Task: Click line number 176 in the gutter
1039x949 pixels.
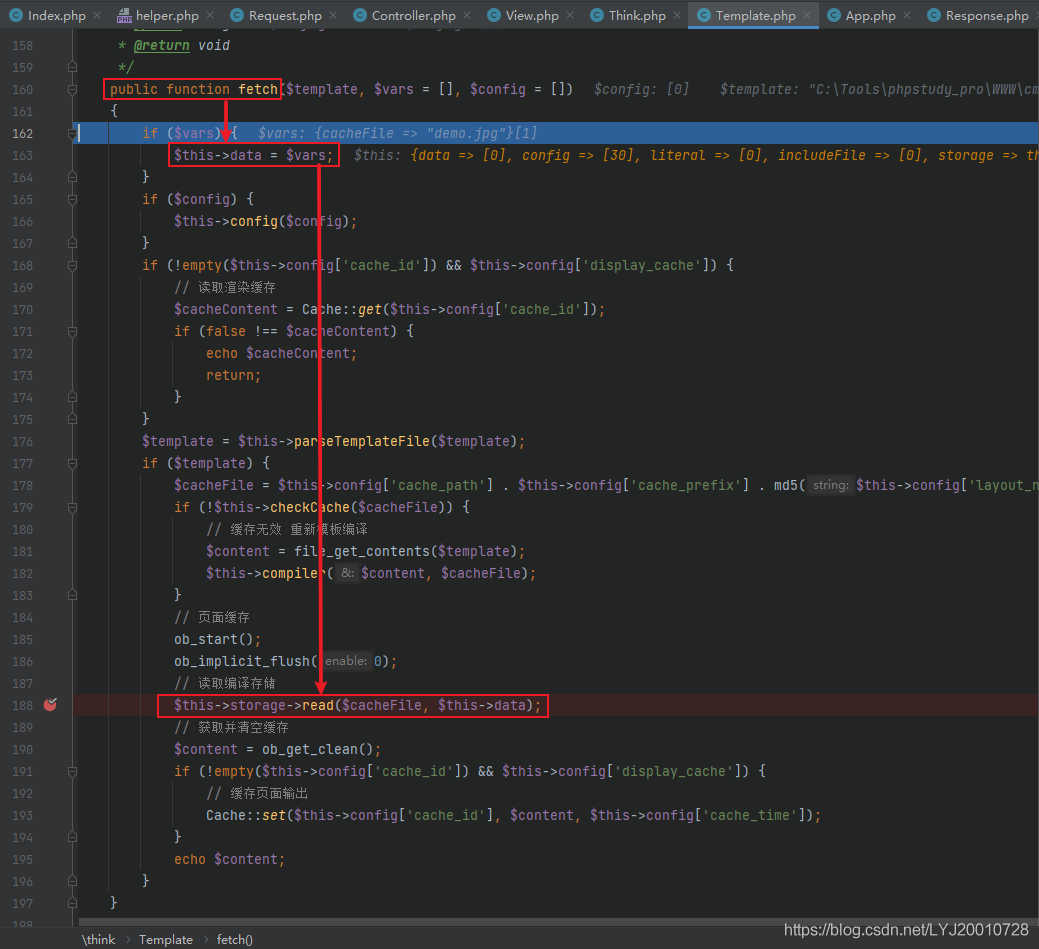Action: coord(23,441)
